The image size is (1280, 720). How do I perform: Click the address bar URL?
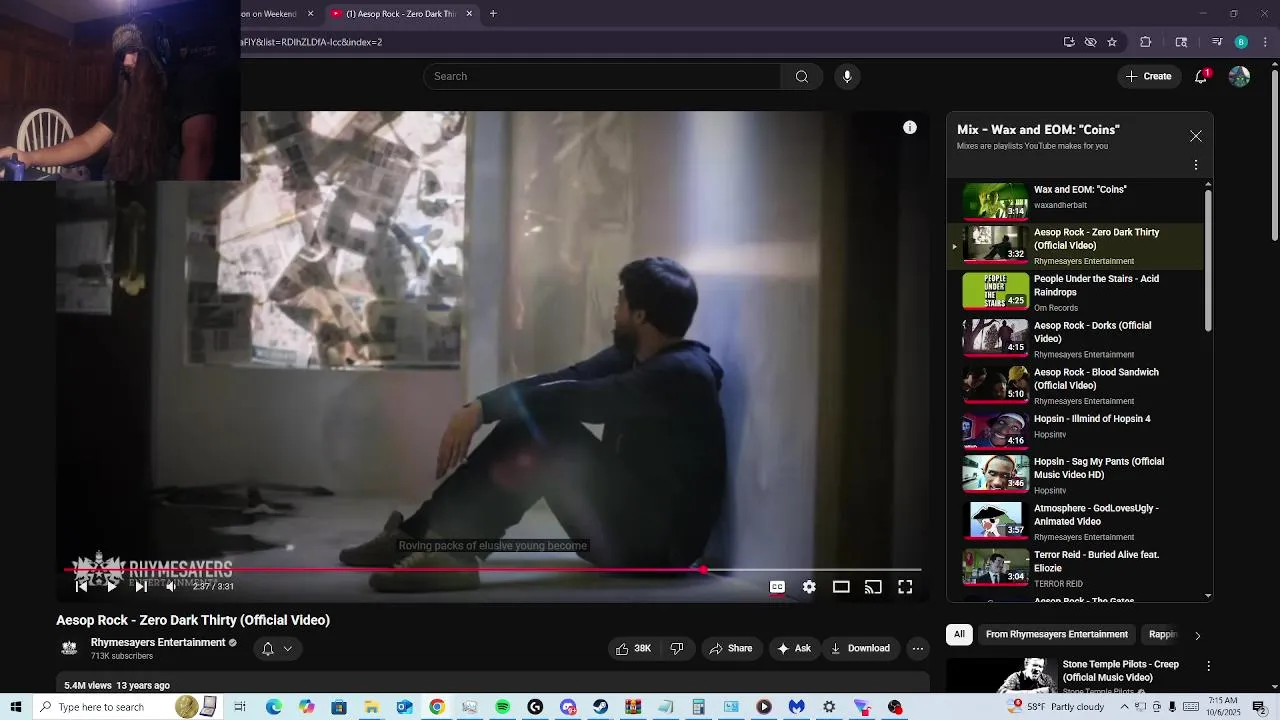tap(311, 42)
